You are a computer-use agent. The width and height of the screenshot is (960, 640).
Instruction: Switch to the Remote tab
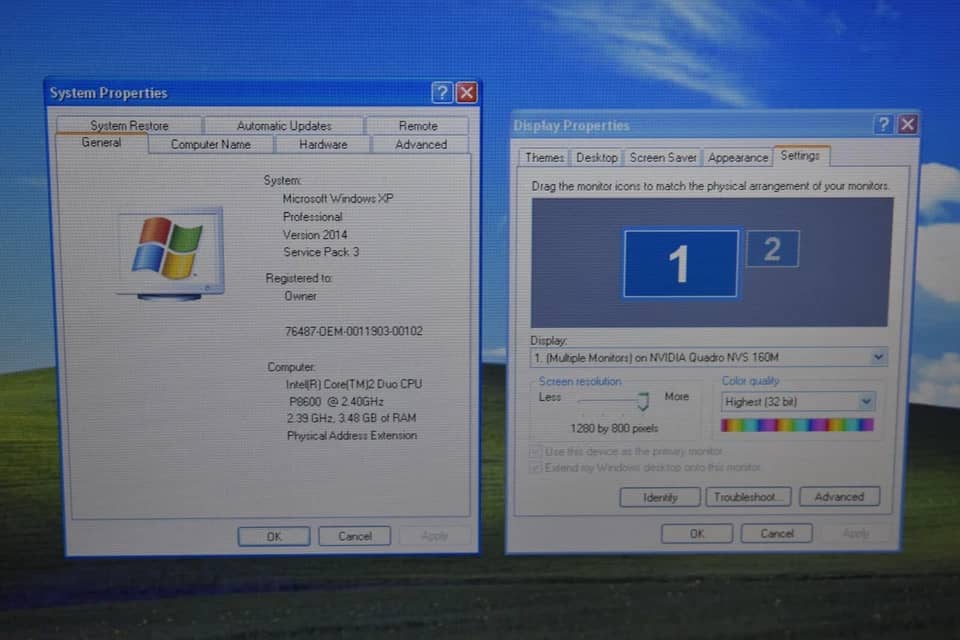click(x=418, y=126)
